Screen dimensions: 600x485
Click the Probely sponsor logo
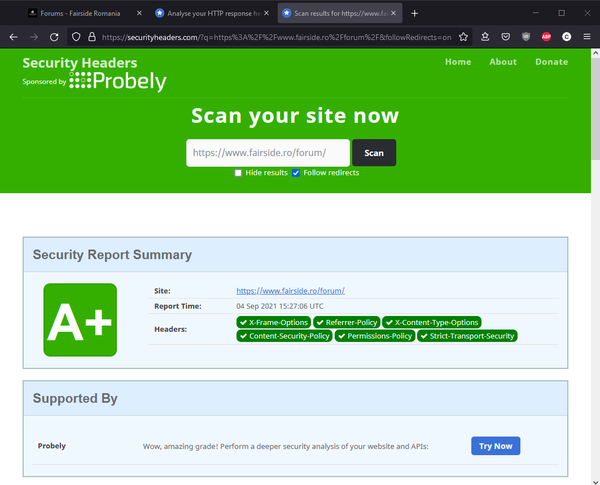[118, 81]
